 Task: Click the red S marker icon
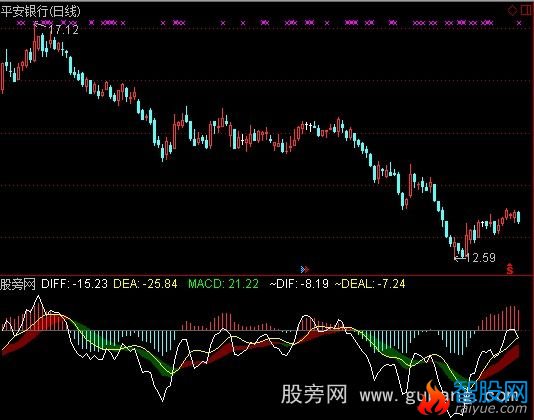pos(510,269)
